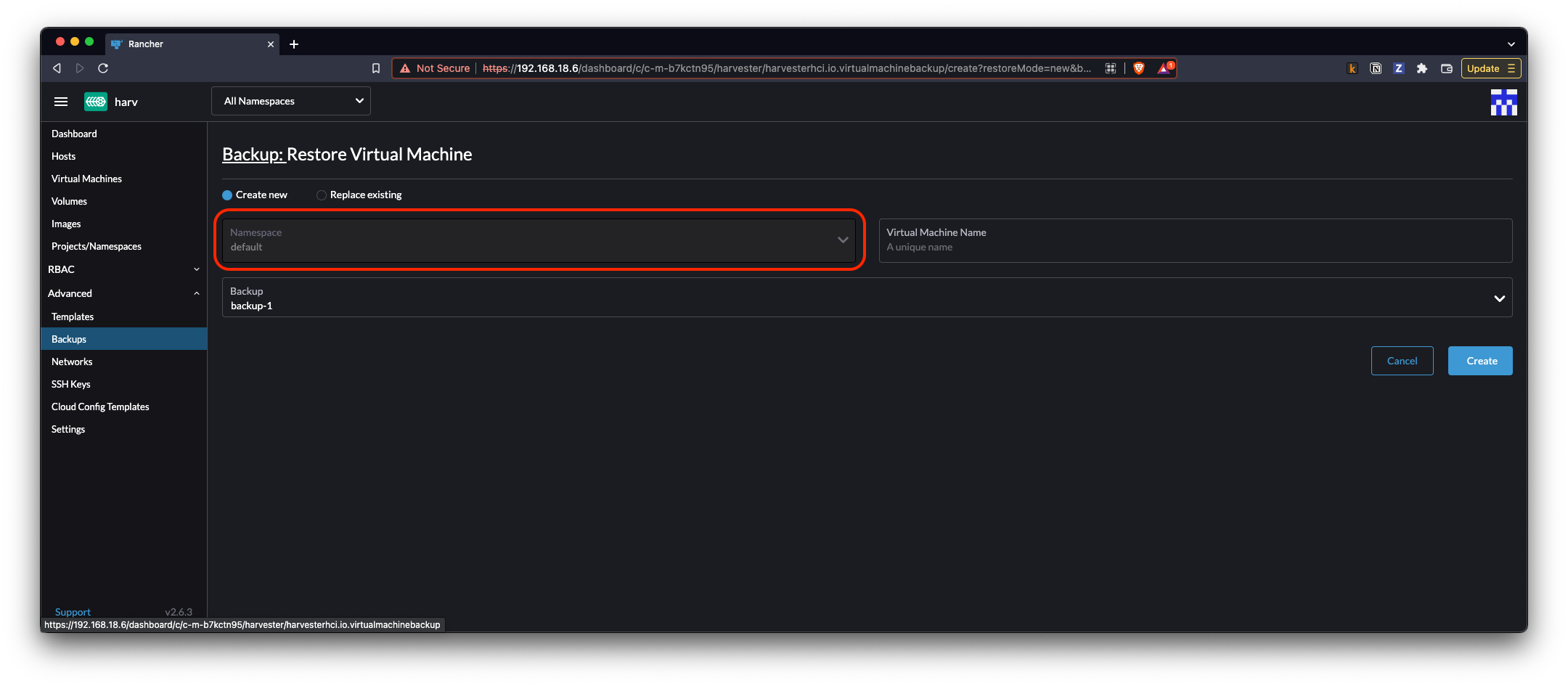The height and width of the screenshot is (686, 1568).
Task: Click the Create button
Action: [1480, 360]
